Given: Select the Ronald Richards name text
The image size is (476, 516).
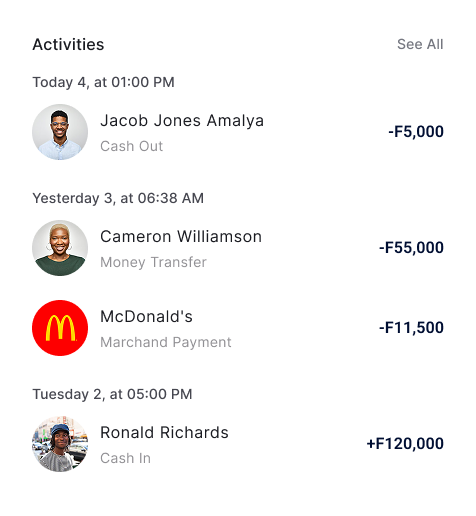Looking at the screenshot, I should [164, 433].
